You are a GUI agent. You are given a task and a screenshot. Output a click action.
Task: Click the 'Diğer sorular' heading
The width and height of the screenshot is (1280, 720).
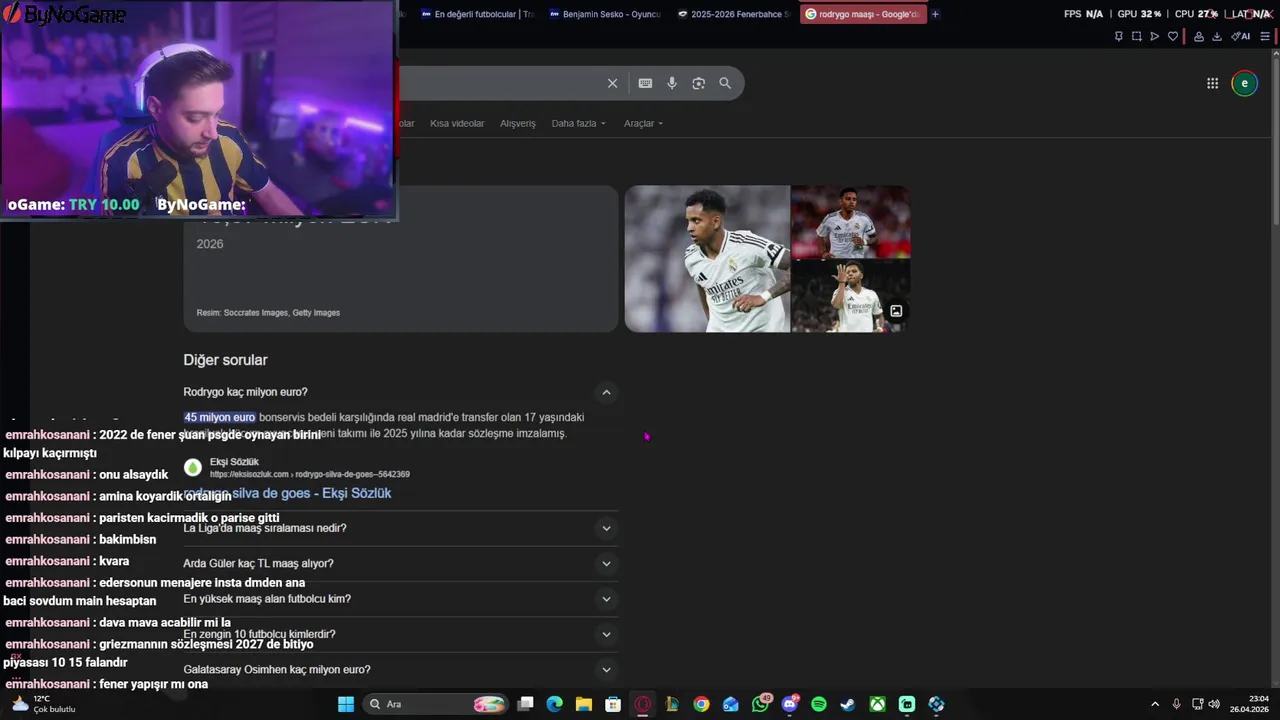(225, 360)
